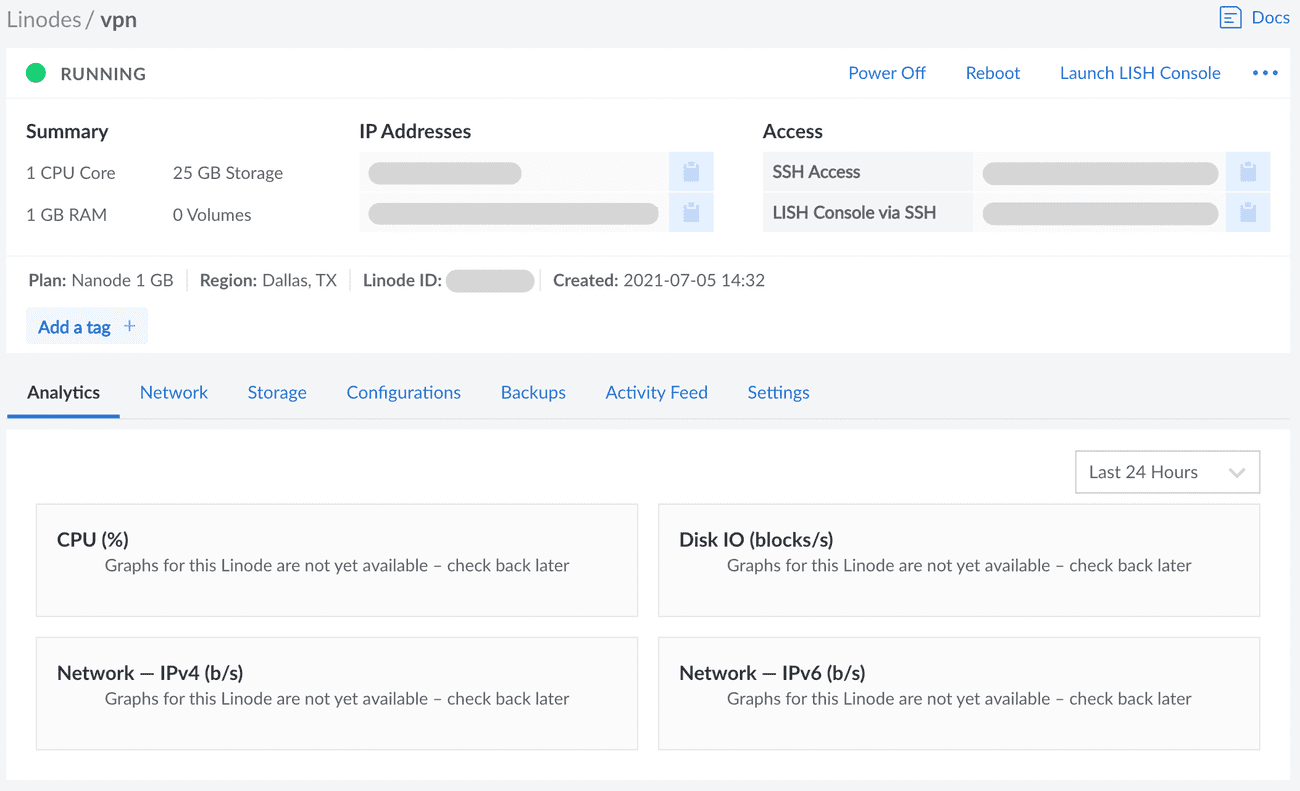Open the Last 24 Hours time range dropdown
Image resolution: width=1300 pixels, height=791 pixels.
tap(1167, 471)
